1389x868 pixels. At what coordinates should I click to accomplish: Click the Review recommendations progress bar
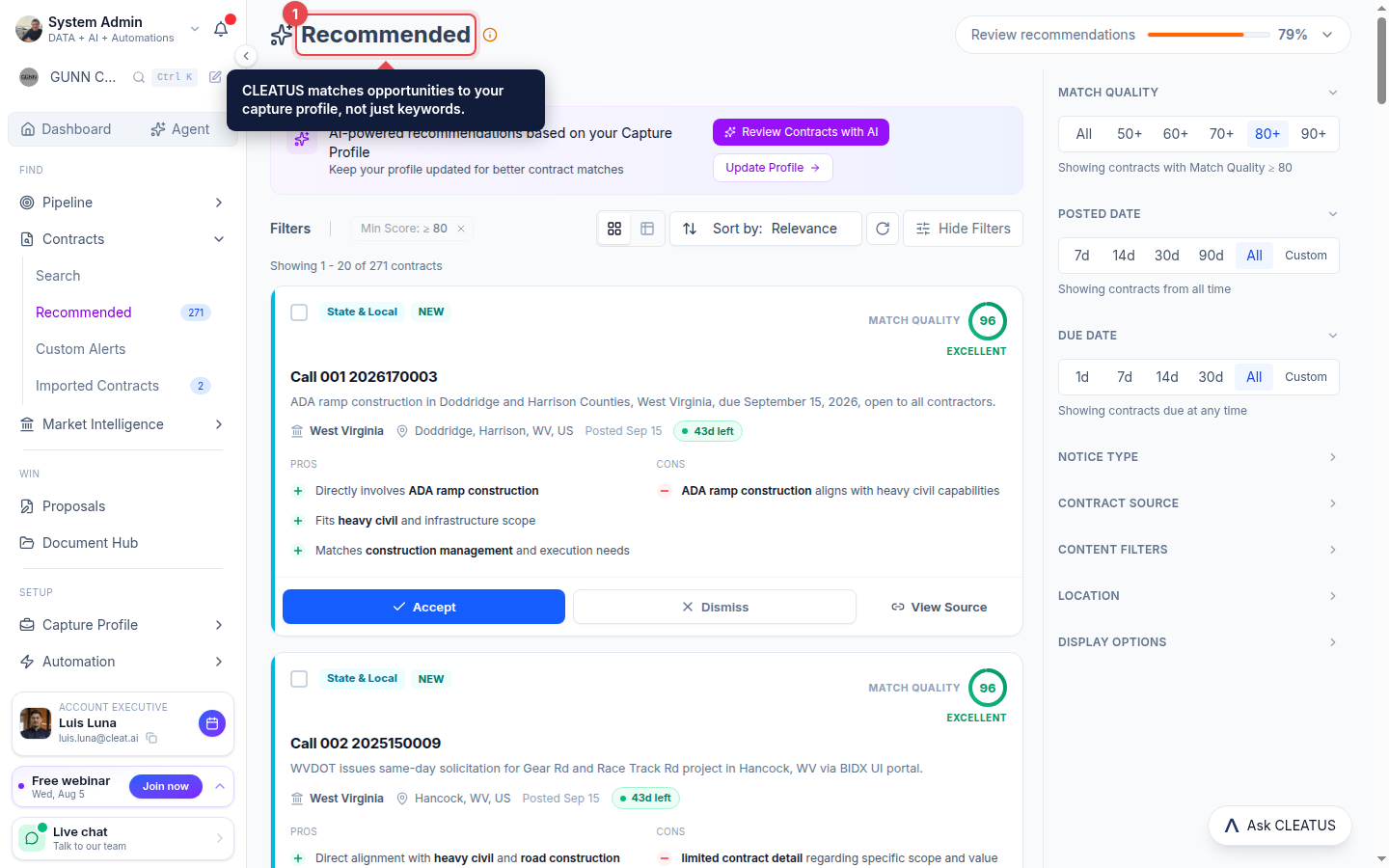1209,35
